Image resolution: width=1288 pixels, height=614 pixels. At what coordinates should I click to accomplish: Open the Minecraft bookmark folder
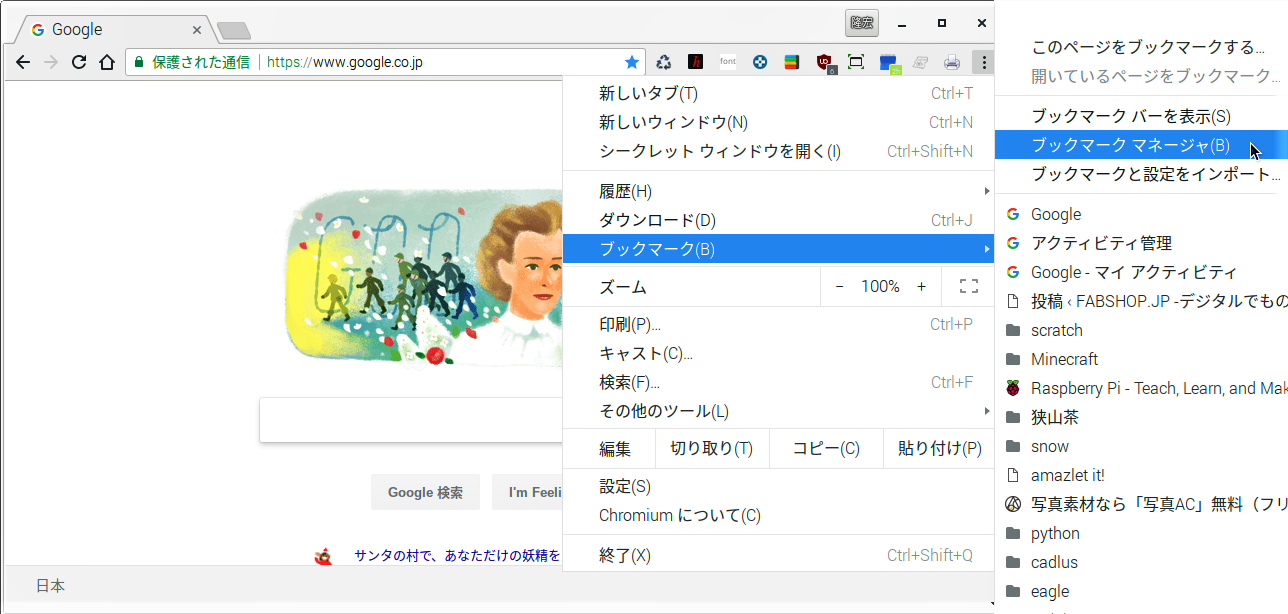coord(1142,359)
